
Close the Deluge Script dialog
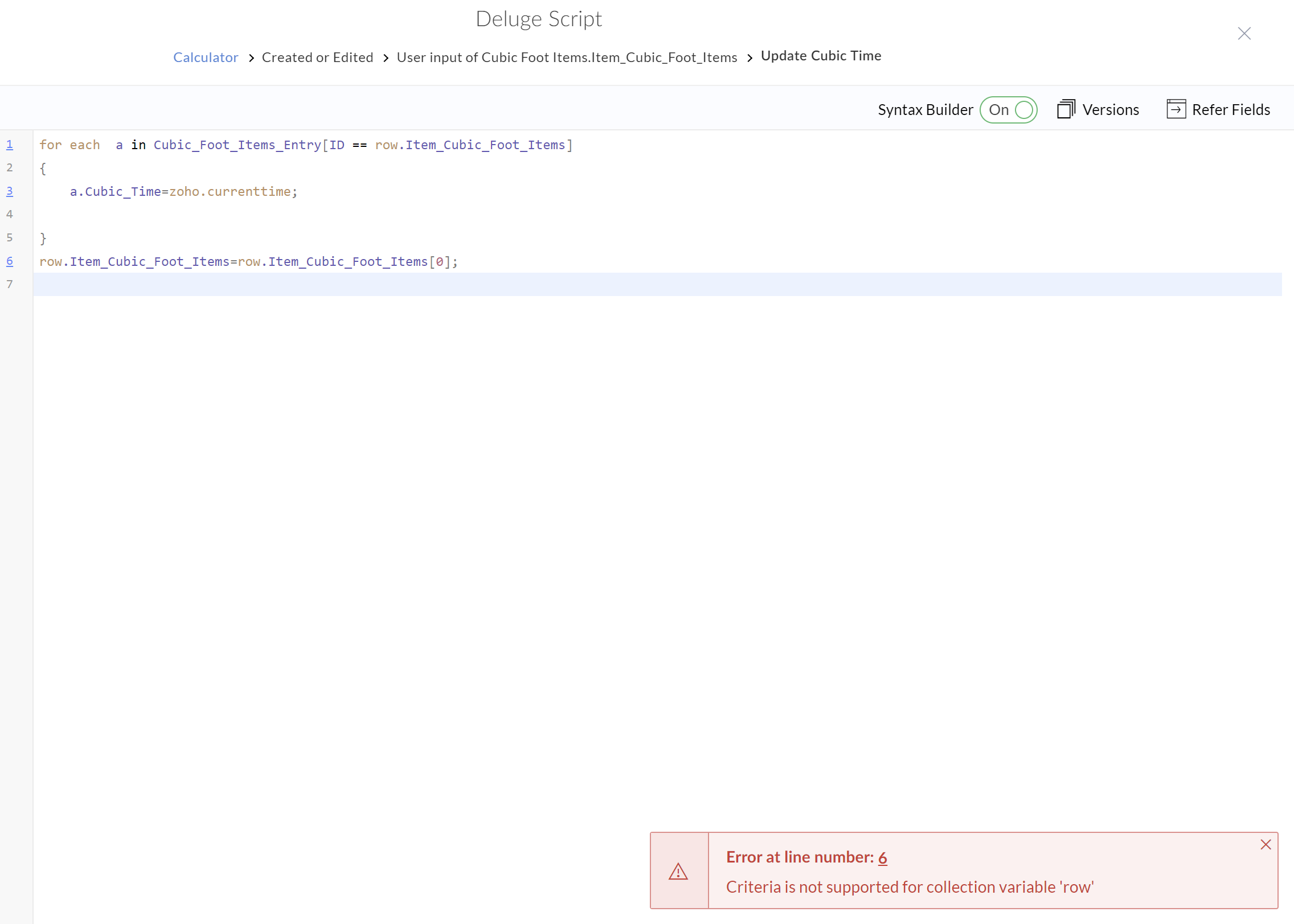[x=1244, y=34]
